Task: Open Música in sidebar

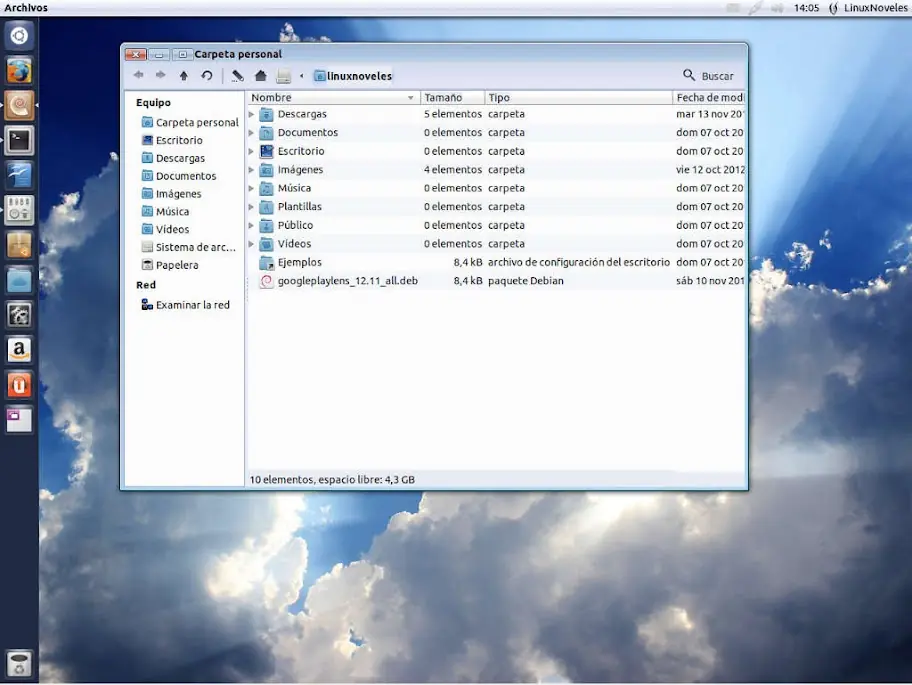Action: click(165, 212)
